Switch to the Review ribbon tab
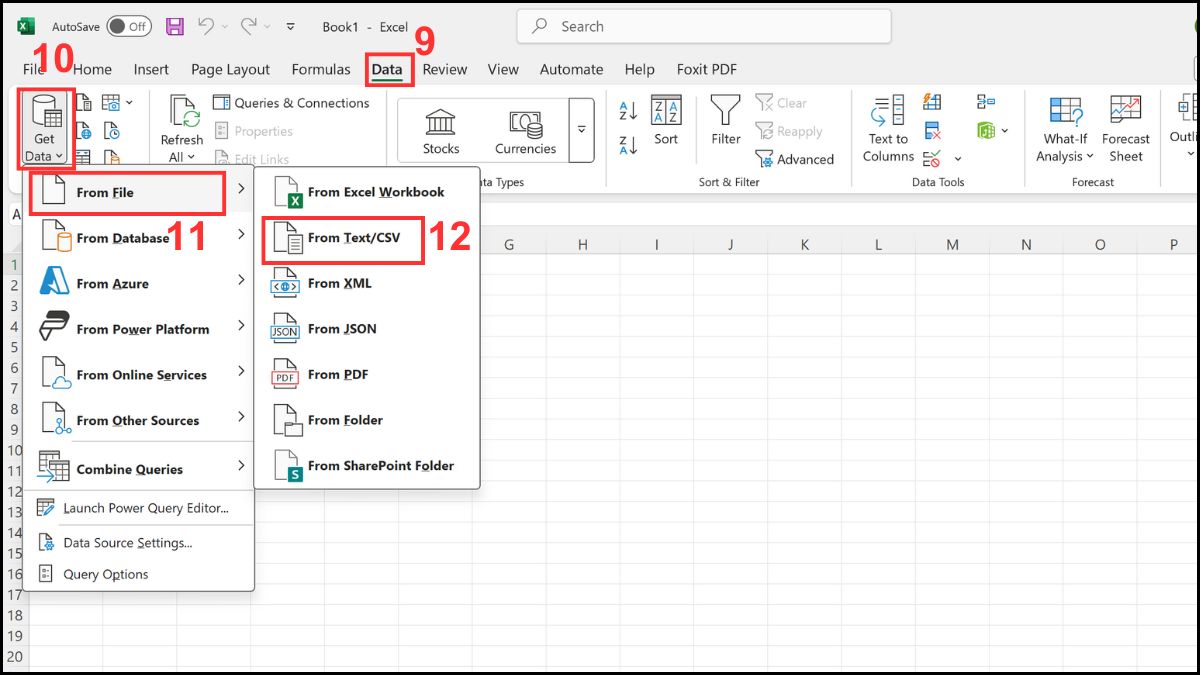The image size is (1200, 675). (444, 69)
